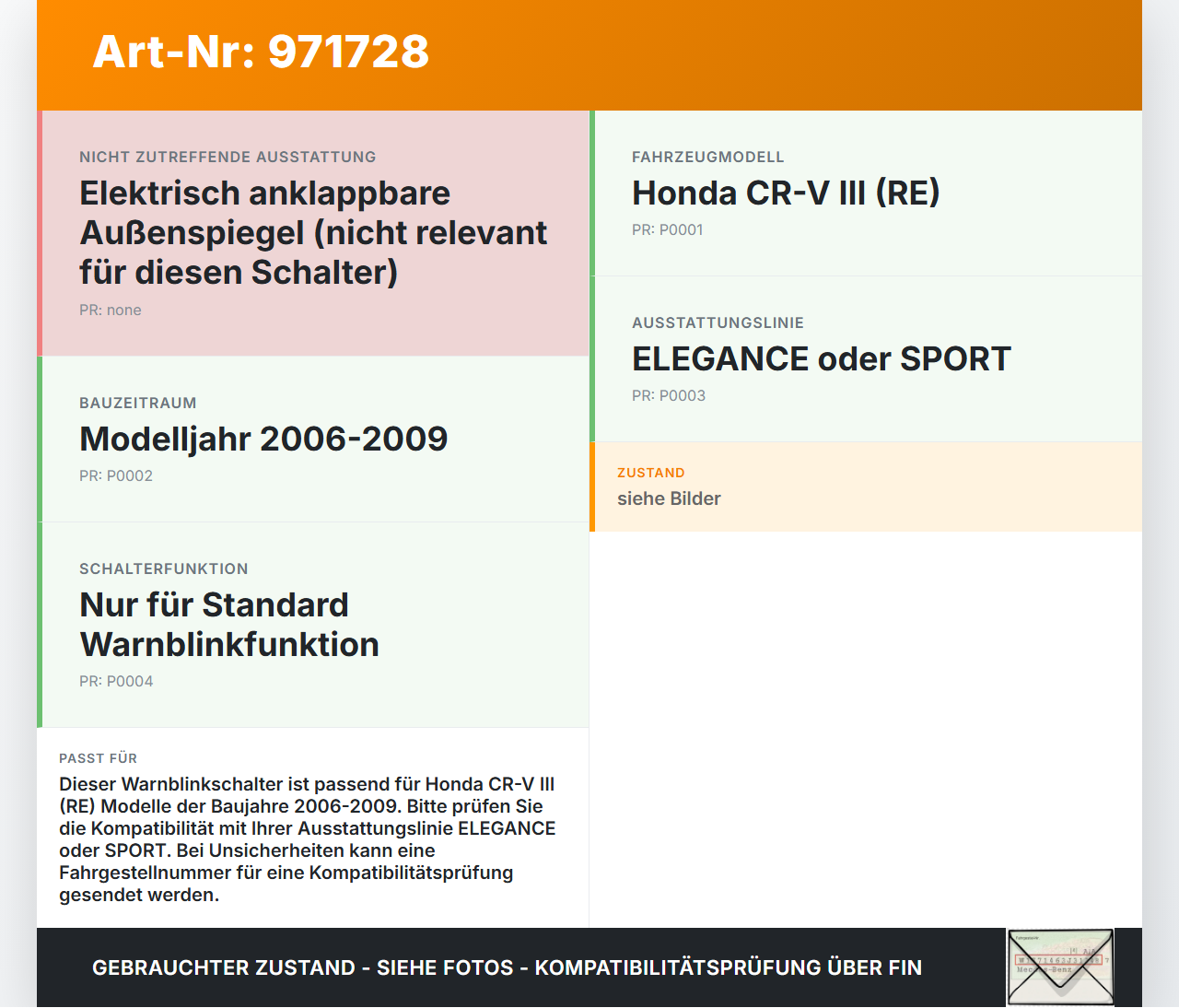This screenshot has height=1008, width=1179.
Task: Click the siehe Bilder link
Action: pos(669,498)
